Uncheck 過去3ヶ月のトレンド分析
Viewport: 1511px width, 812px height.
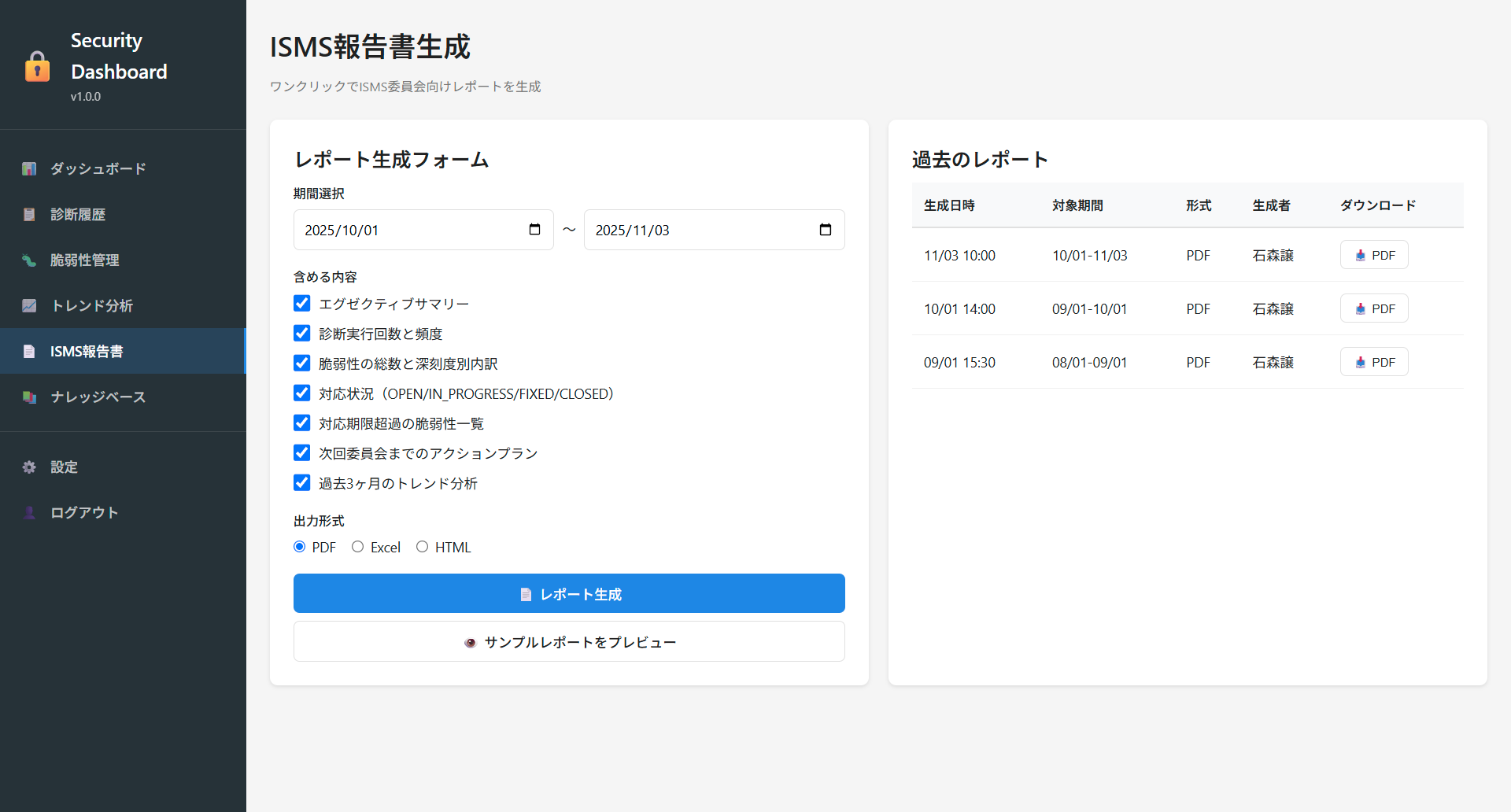pyautogui.click(x=302, y=482)
